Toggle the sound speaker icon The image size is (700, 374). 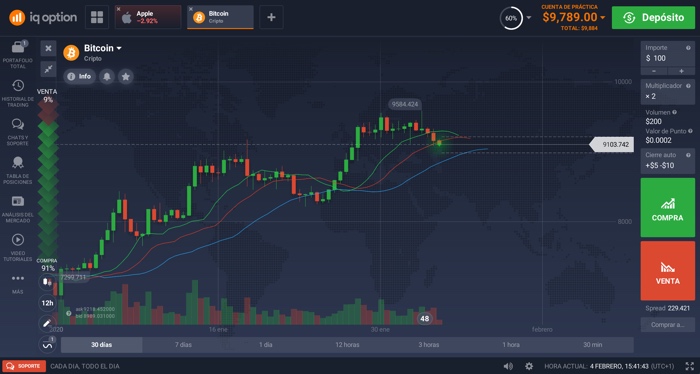point(508,366)
